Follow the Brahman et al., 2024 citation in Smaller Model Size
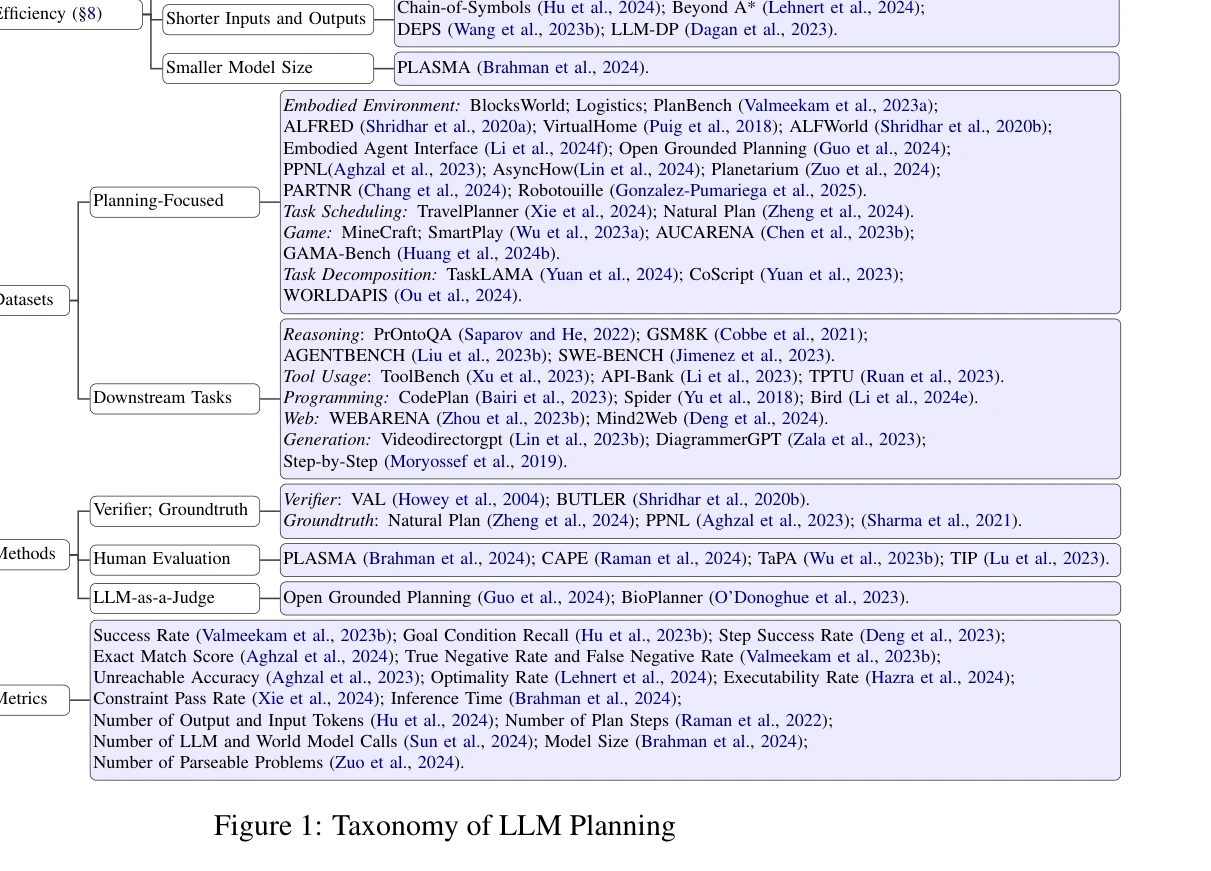 562,68
